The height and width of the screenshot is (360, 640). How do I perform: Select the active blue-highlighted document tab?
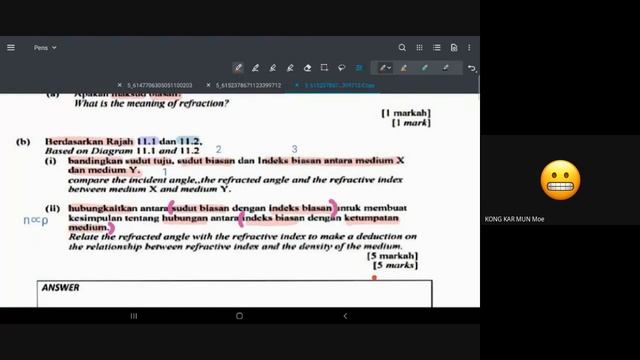coord(340,85)
